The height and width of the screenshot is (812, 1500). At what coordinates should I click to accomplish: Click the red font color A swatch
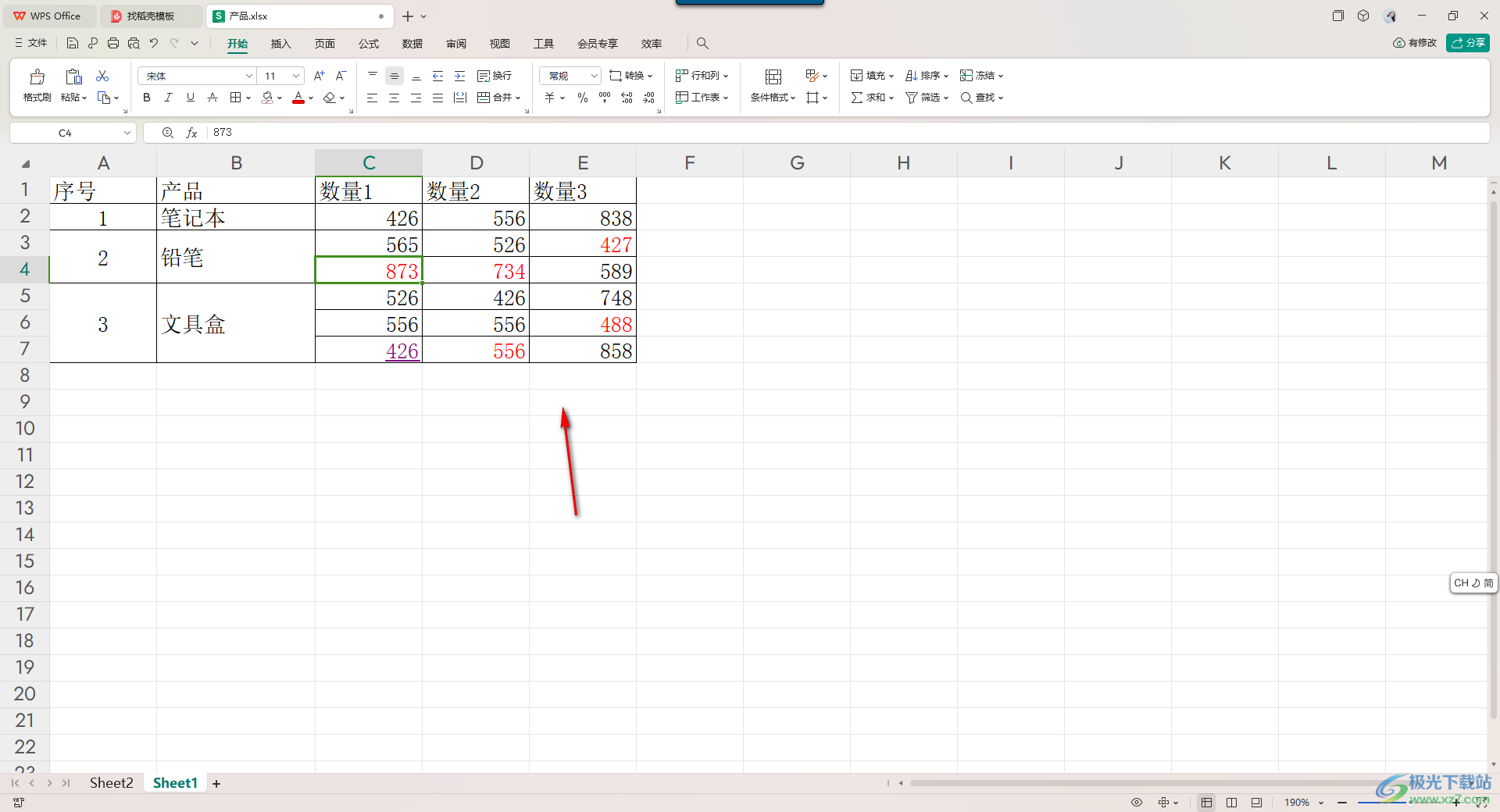(x=298, y=98)
